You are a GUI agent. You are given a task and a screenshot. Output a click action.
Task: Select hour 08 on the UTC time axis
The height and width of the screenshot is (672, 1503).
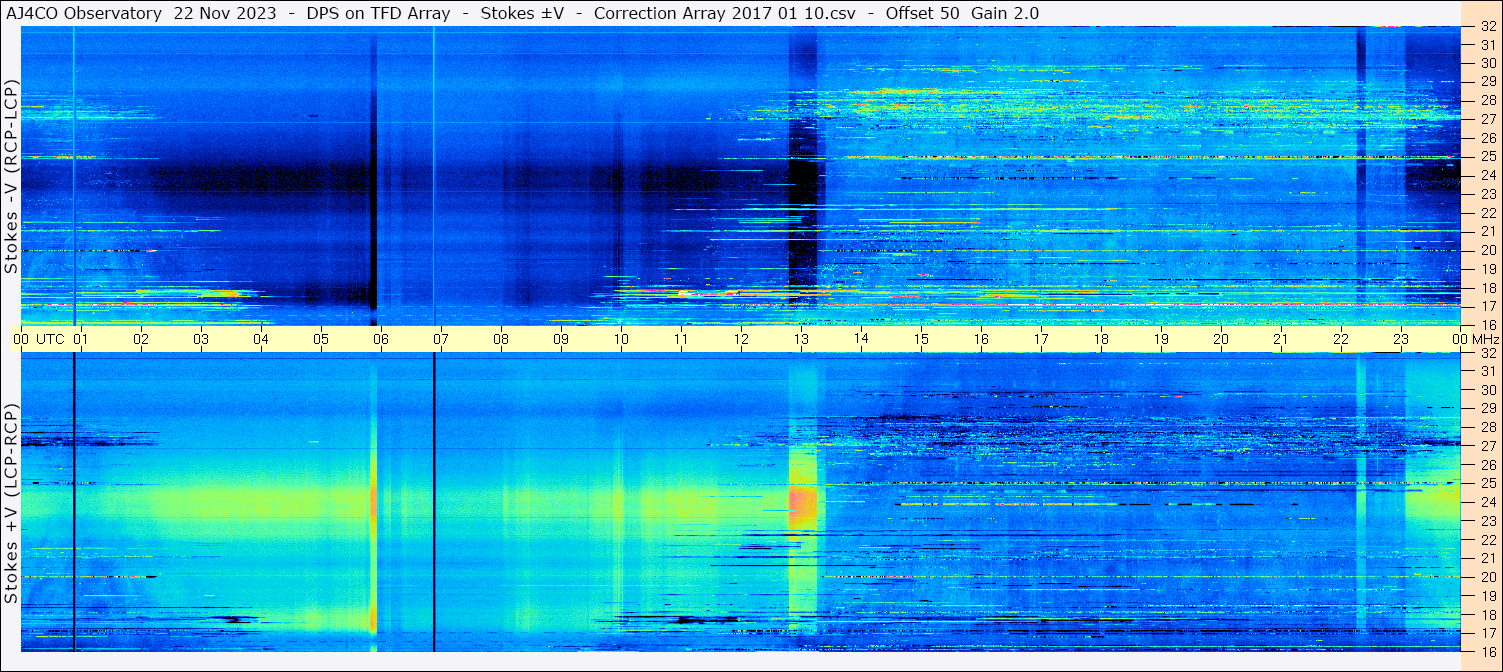pos(501,339)
